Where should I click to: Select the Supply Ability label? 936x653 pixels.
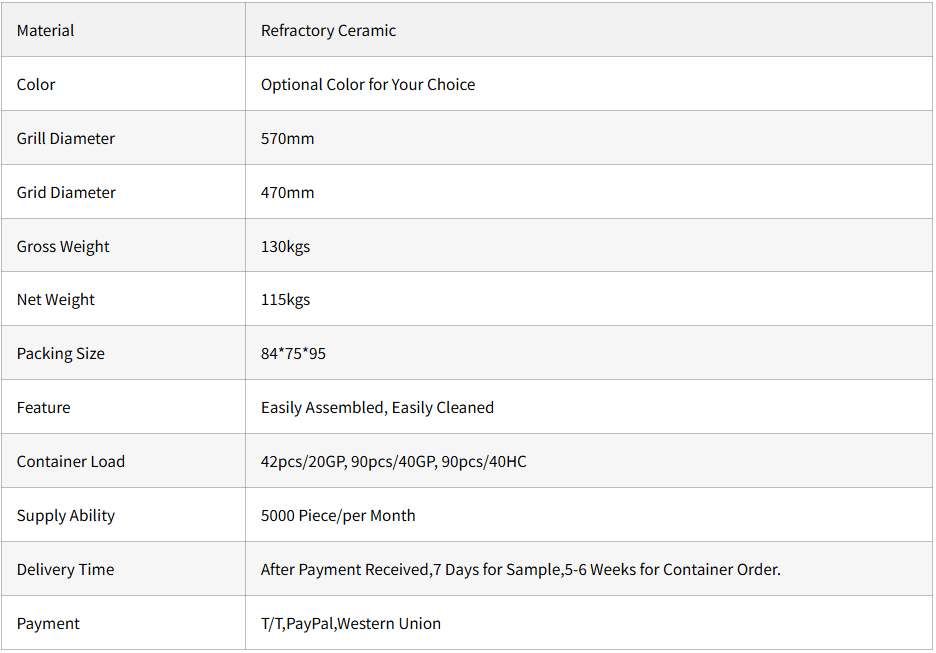[x=66, y=516]
